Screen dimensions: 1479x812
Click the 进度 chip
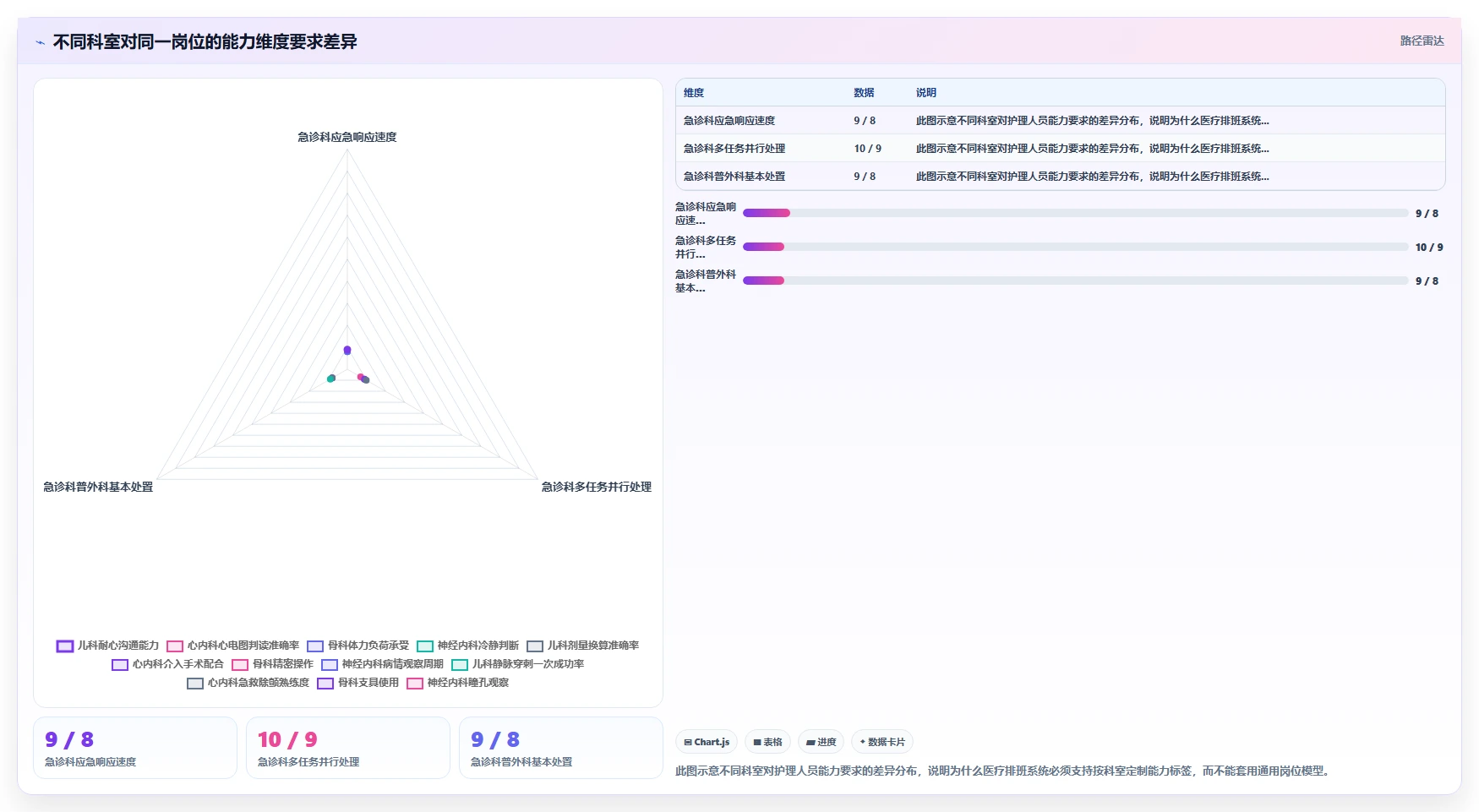(821, 742)
